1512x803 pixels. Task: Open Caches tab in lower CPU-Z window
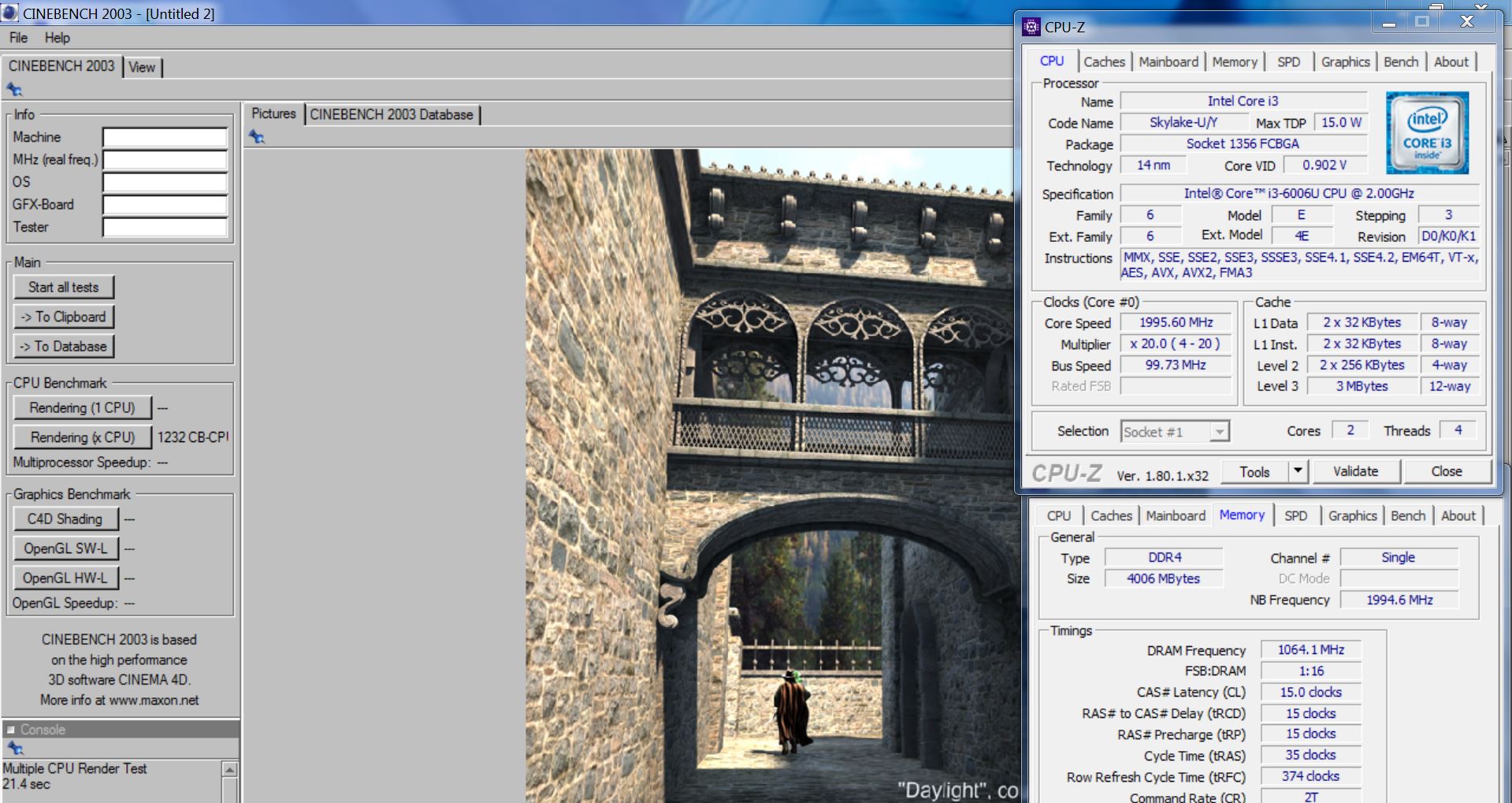coord(1111,515)
